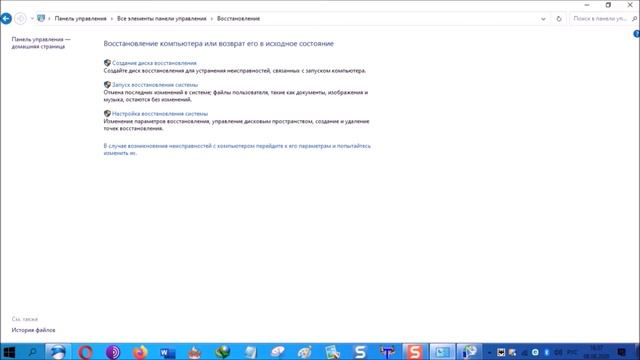Open 'Настройка восстановления системы' link
Viewport: 640px width, 360px height.
point(160,114)
